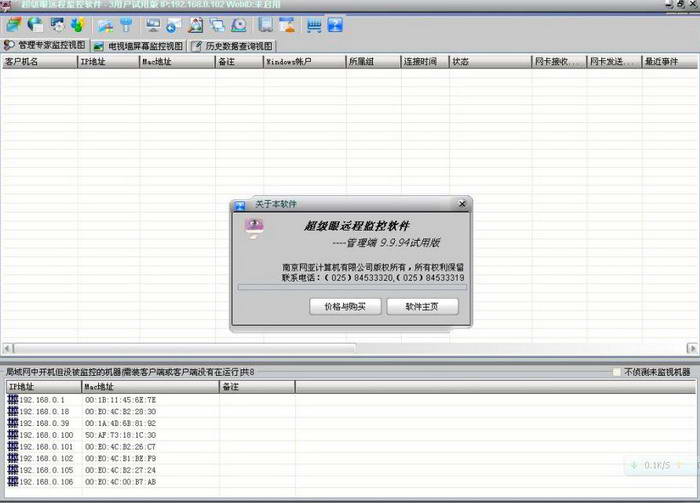Click the overlapping windows toolbar icon
This screenshot has height=503, width=700.
[x=217, y=25]
